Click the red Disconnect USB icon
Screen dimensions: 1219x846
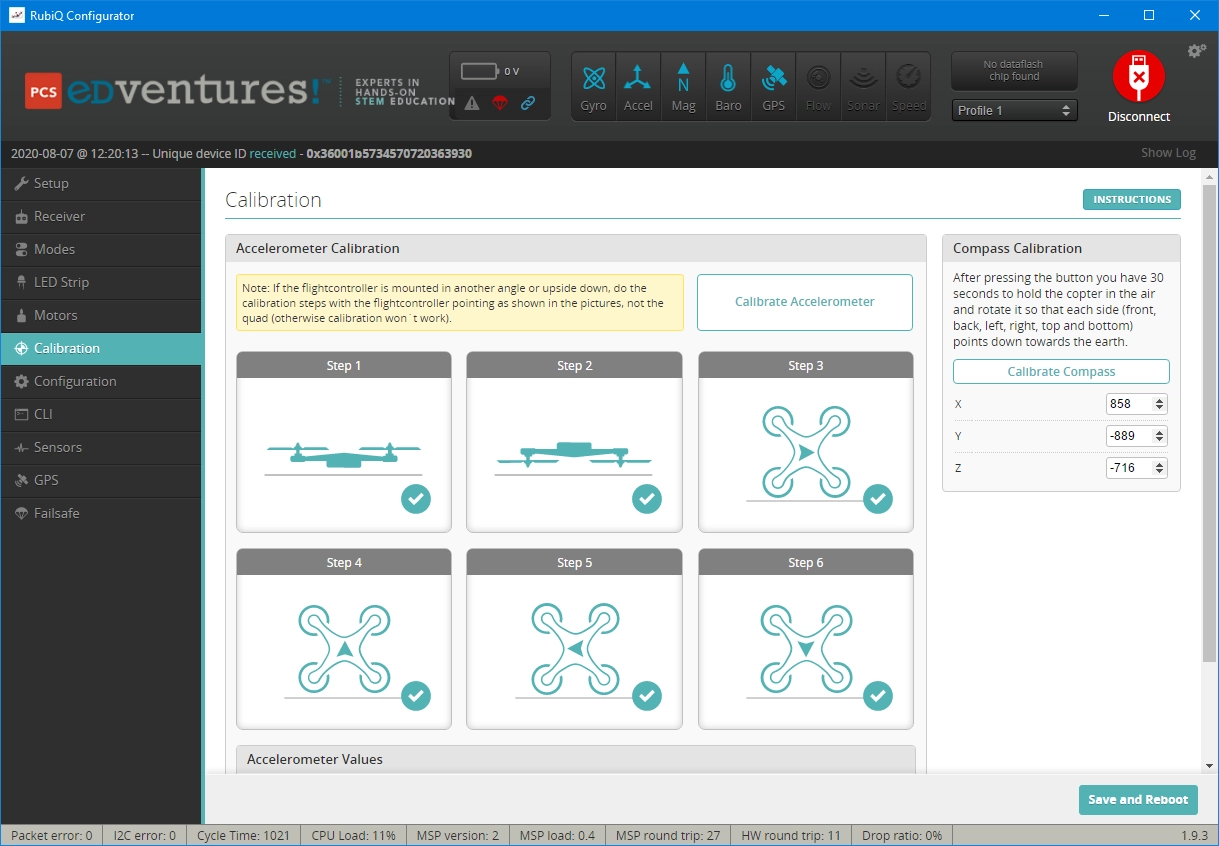click(1138, 76)
